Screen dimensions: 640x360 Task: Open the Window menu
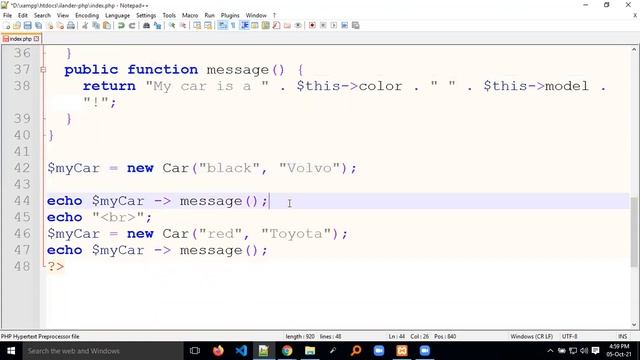point(256,15)
